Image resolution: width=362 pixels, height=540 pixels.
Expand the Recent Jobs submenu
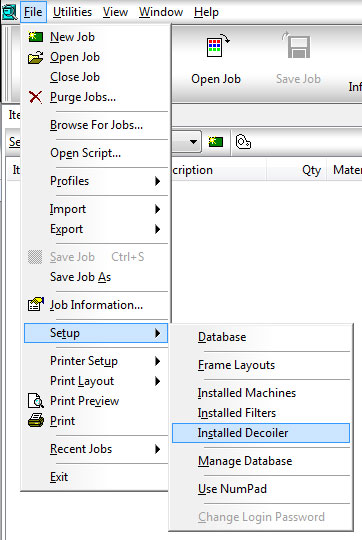(96, 449)
